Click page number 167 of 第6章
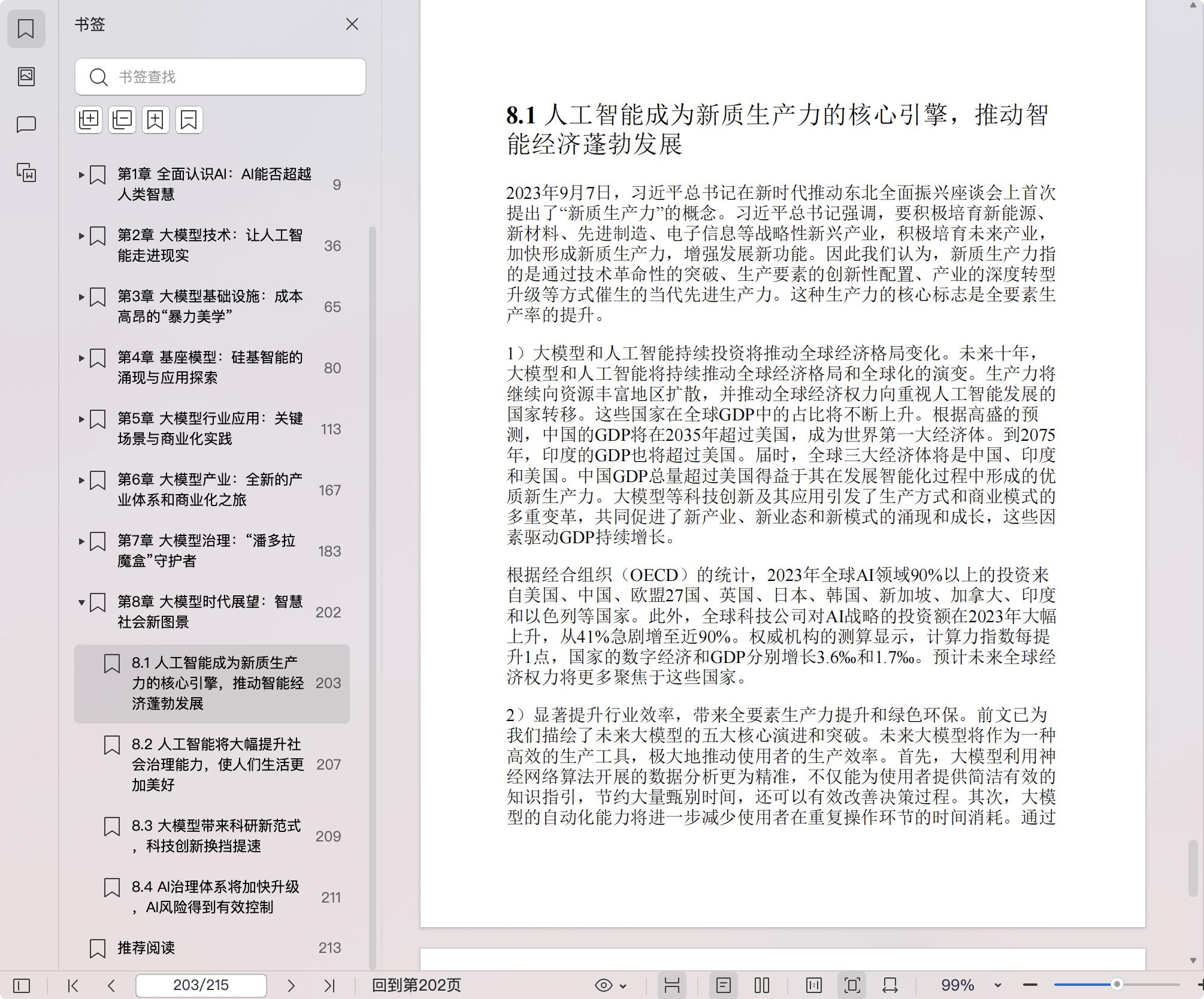This screenshot has width=1204, height=999. 329,490
